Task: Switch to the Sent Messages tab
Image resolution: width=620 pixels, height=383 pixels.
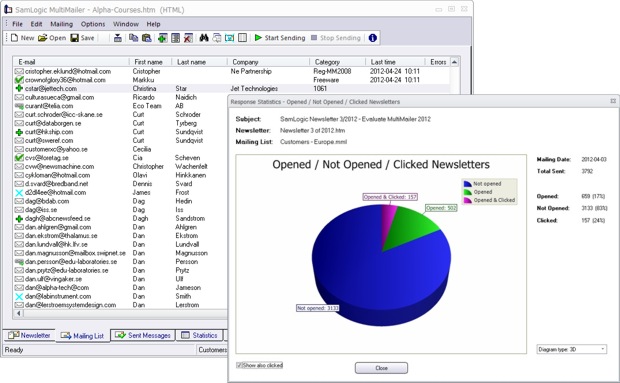Action: [143, 335]
